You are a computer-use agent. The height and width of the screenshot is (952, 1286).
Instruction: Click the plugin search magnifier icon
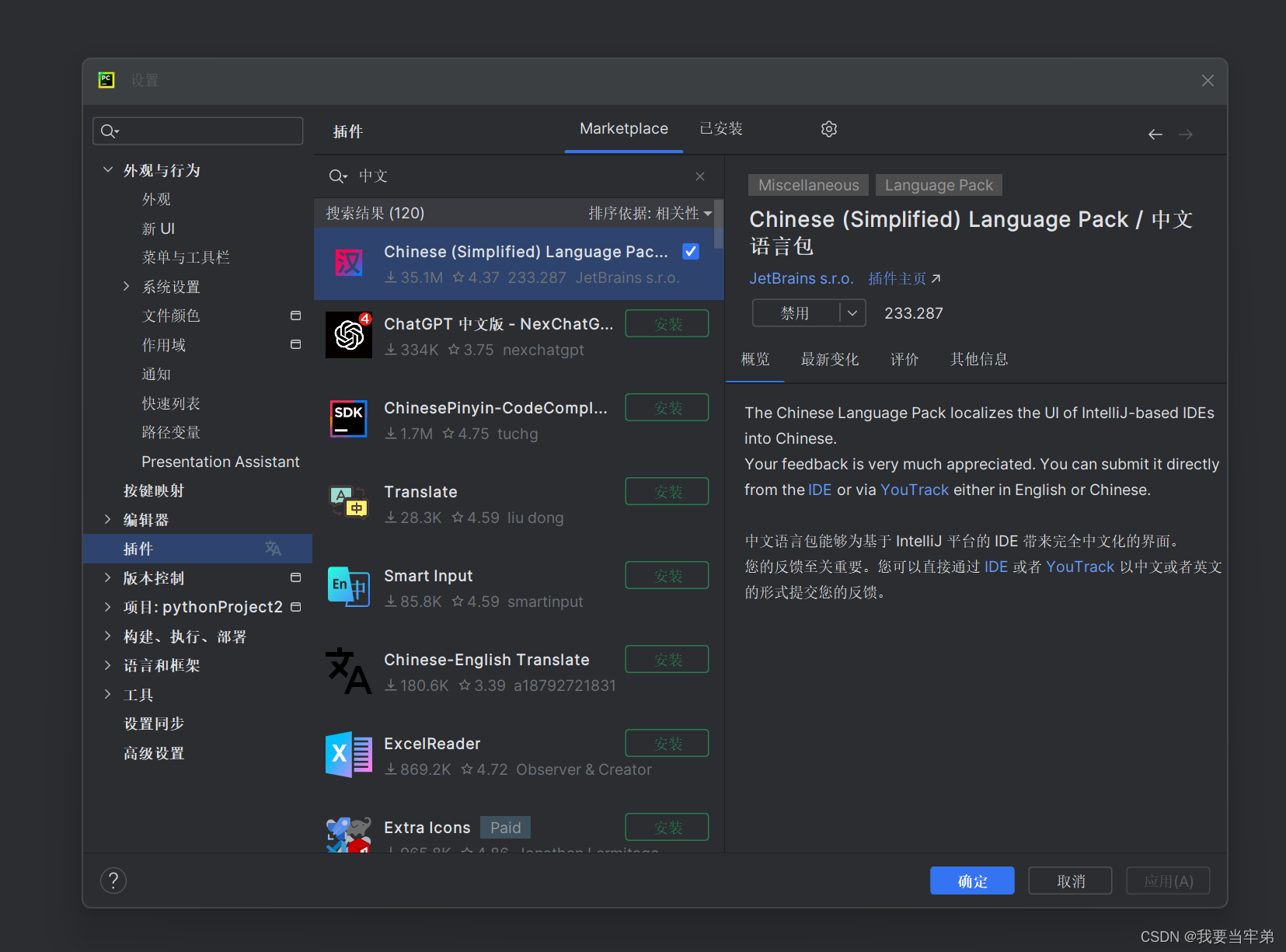[x=337, y=176]
